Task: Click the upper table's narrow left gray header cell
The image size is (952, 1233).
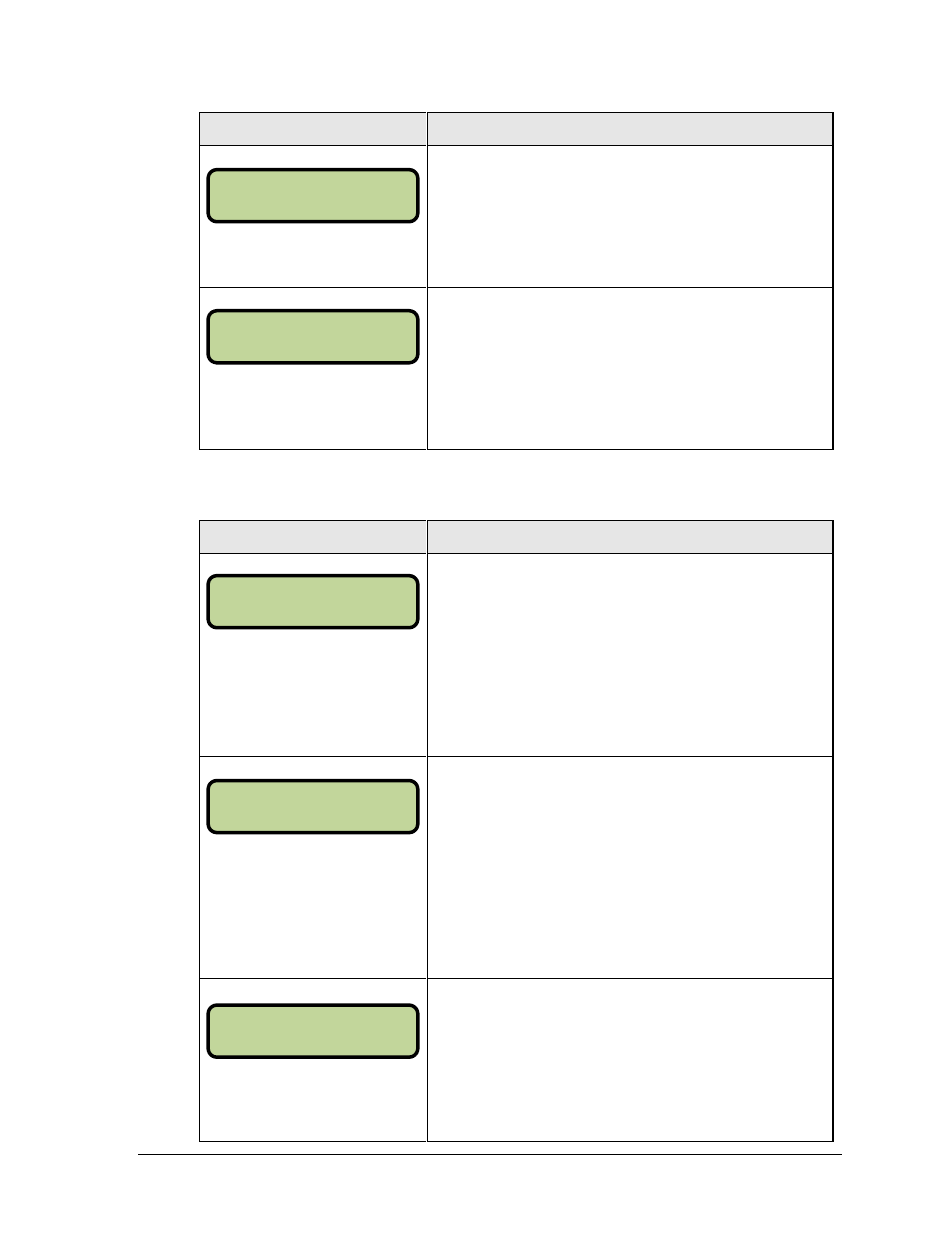Action: coord(312,129)
